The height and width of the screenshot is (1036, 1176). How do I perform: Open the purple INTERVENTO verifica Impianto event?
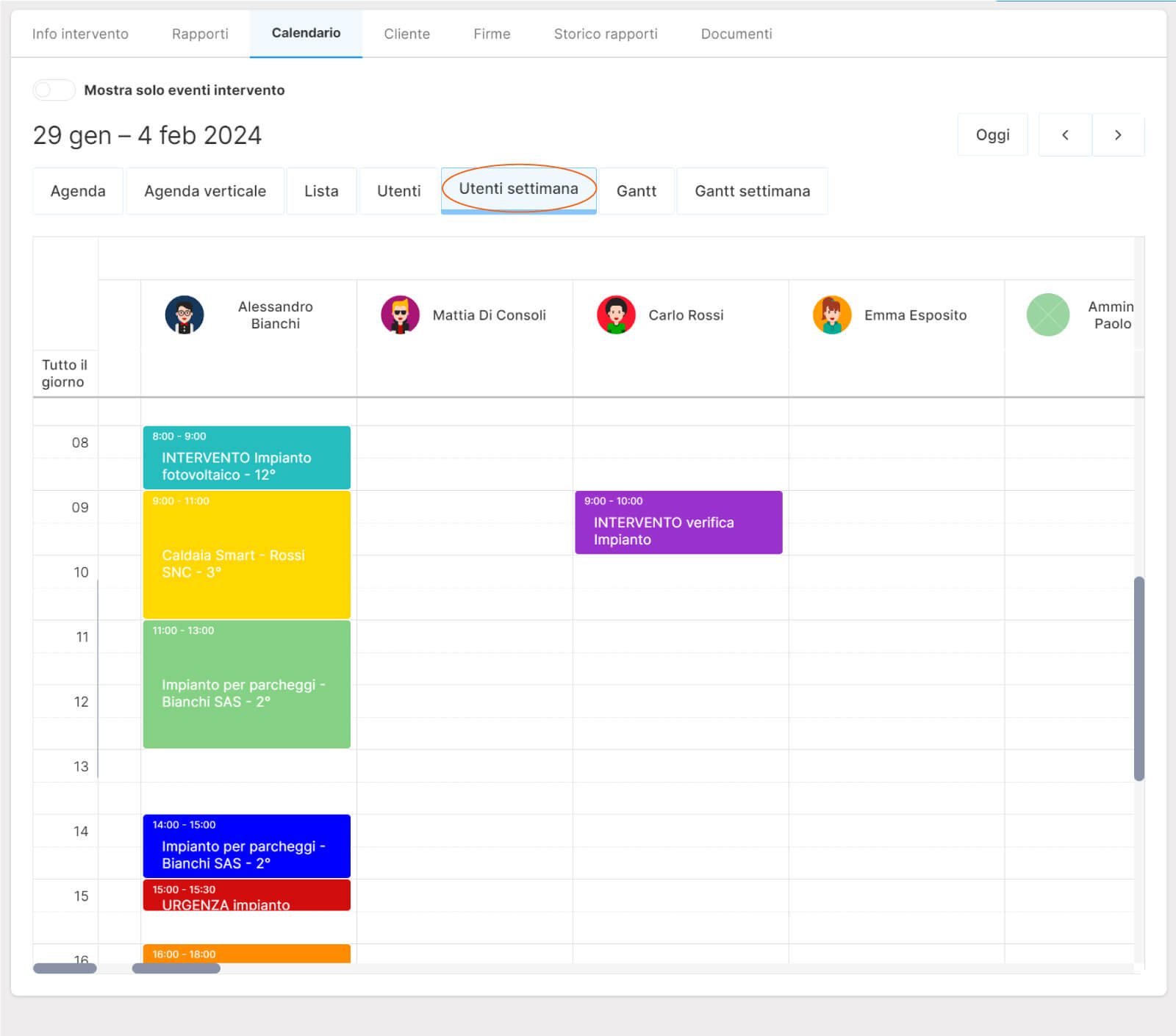tap(678, 523)
